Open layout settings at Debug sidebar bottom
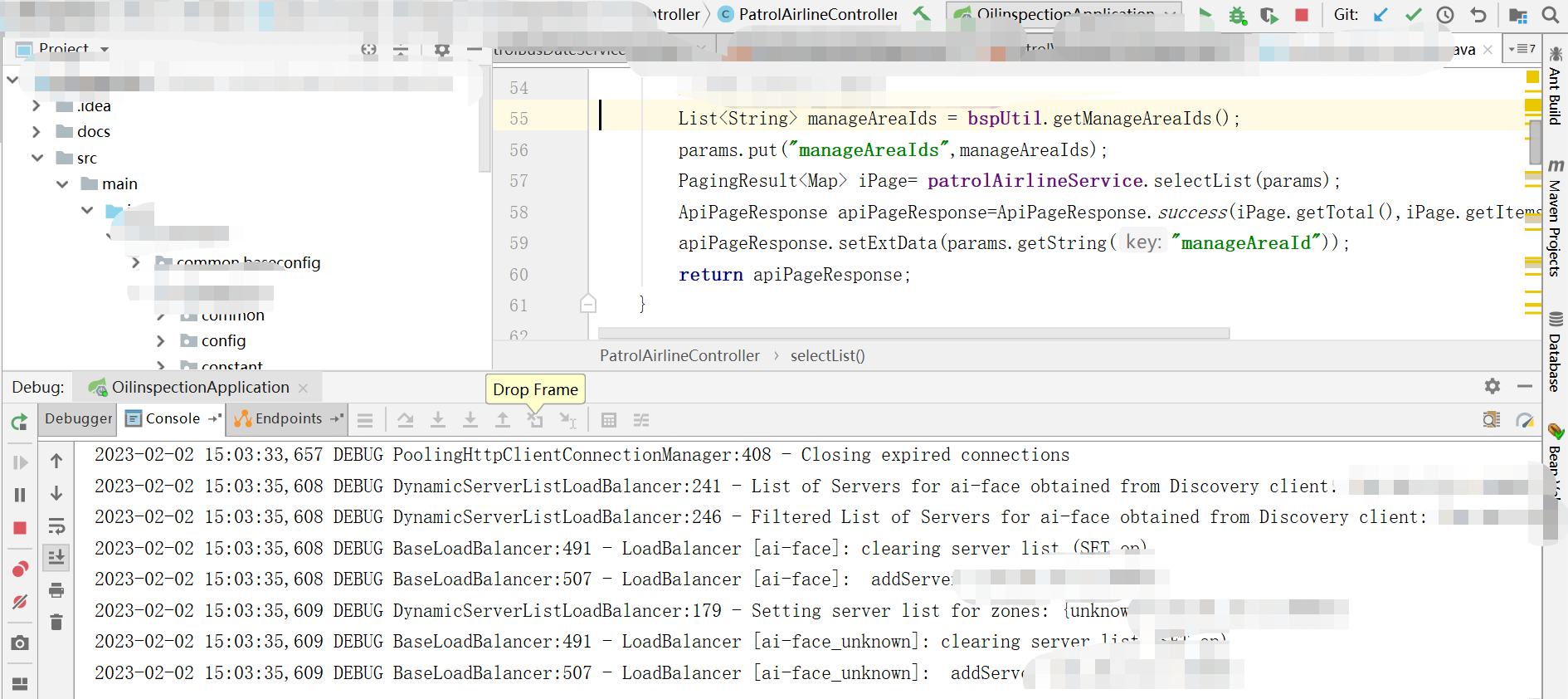The image size is (1568, 699). pos(20,684)
